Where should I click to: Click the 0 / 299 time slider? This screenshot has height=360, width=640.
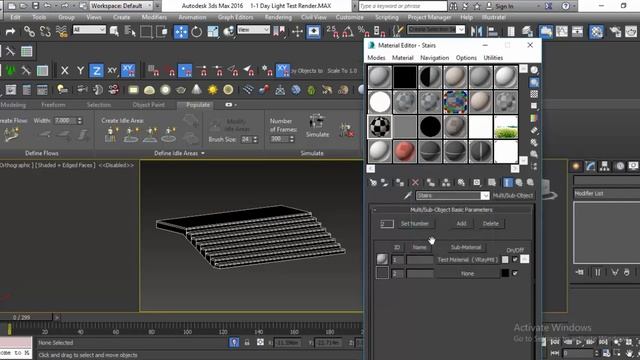click(x=26, y=317)
